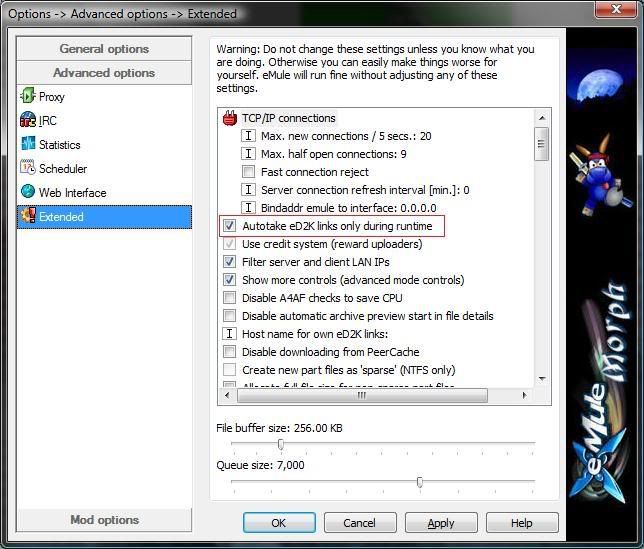Open the General options section
This screenshot has width=644, height=549.
coord(104,48)
